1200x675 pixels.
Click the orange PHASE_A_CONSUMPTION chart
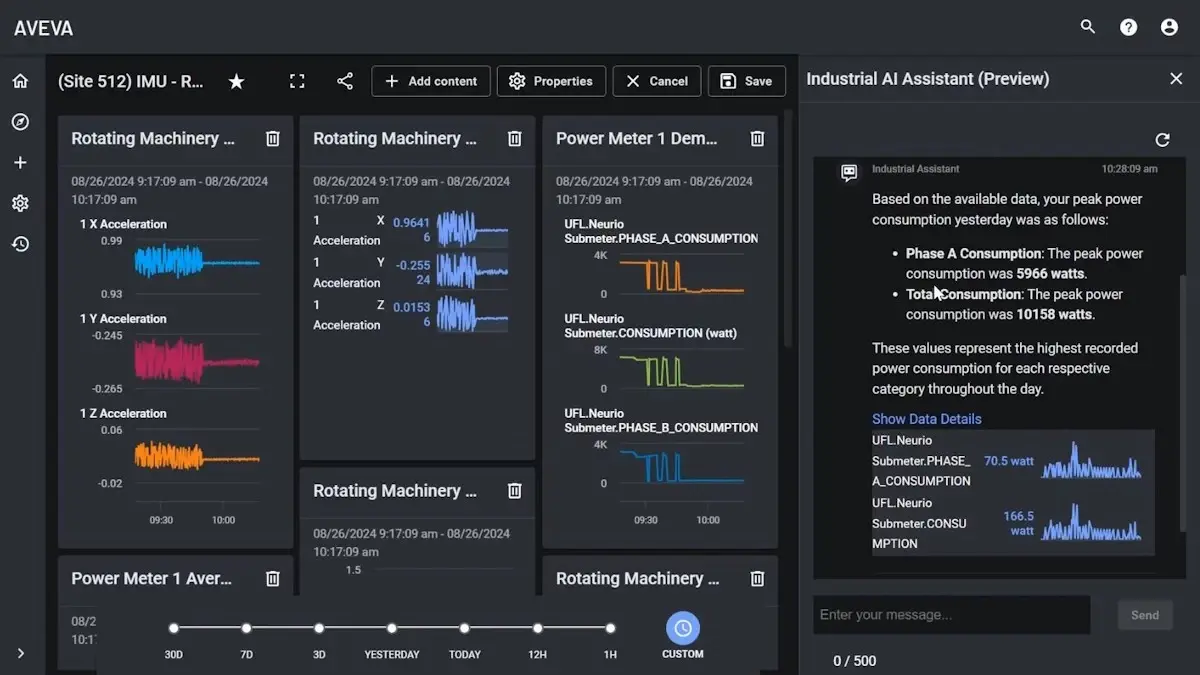tap(681, 275)
